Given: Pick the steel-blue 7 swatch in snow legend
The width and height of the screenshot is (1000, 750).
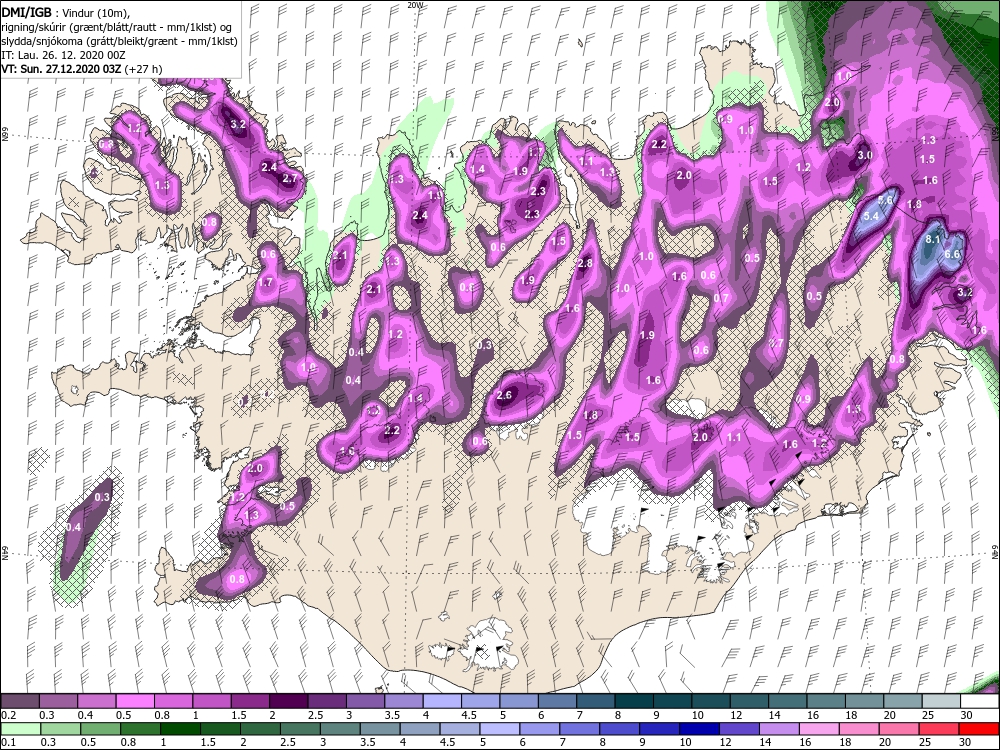Looking at the screenshot, I should pos(596,701).
